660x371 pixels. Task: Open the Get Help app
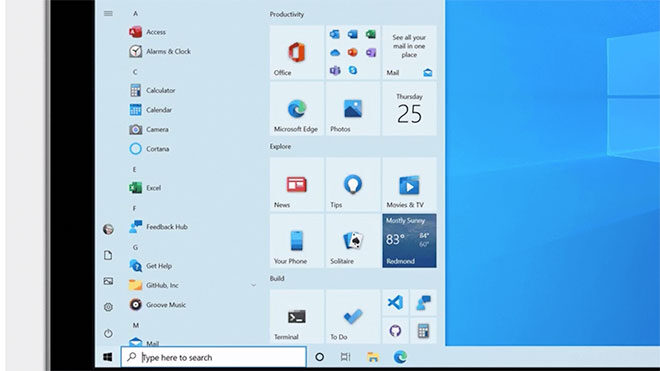tap(150, 266)
